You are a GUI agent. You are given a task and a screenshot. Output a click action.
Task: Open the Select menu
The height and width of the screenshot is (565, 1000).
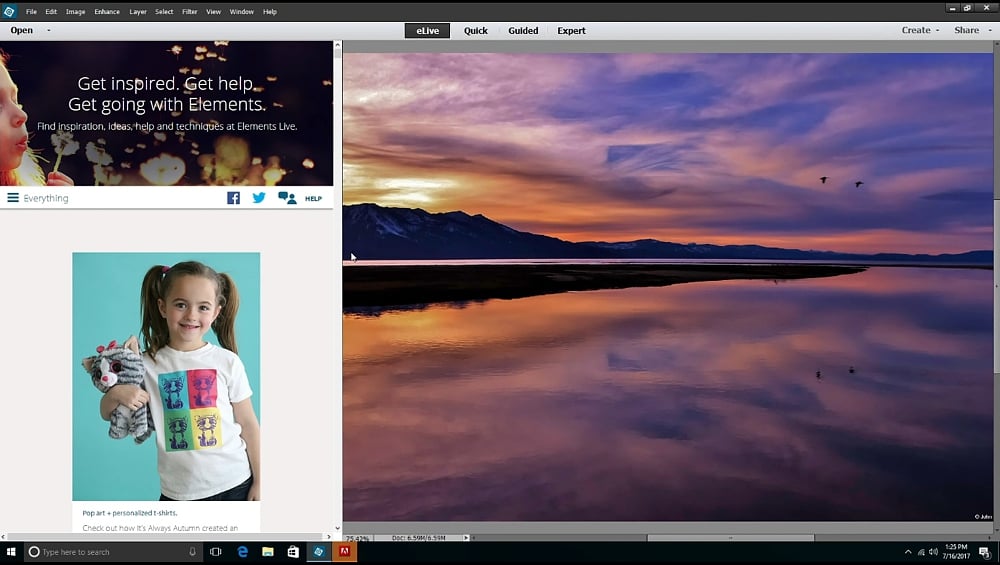point(164,11)
